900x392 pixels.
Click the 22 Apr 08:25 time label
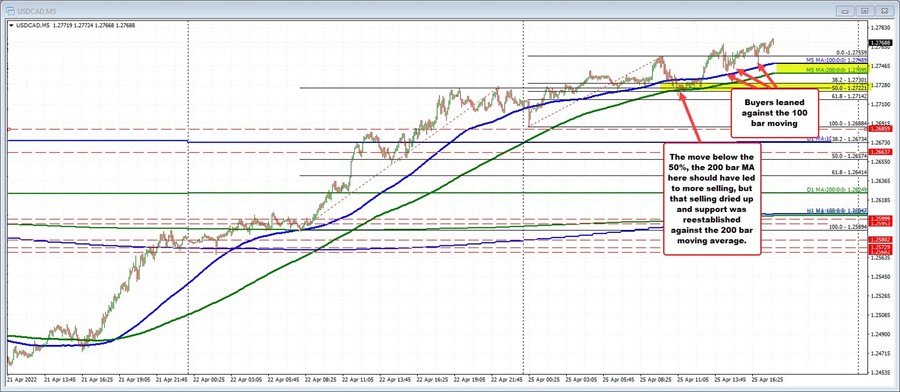(321, 380)
